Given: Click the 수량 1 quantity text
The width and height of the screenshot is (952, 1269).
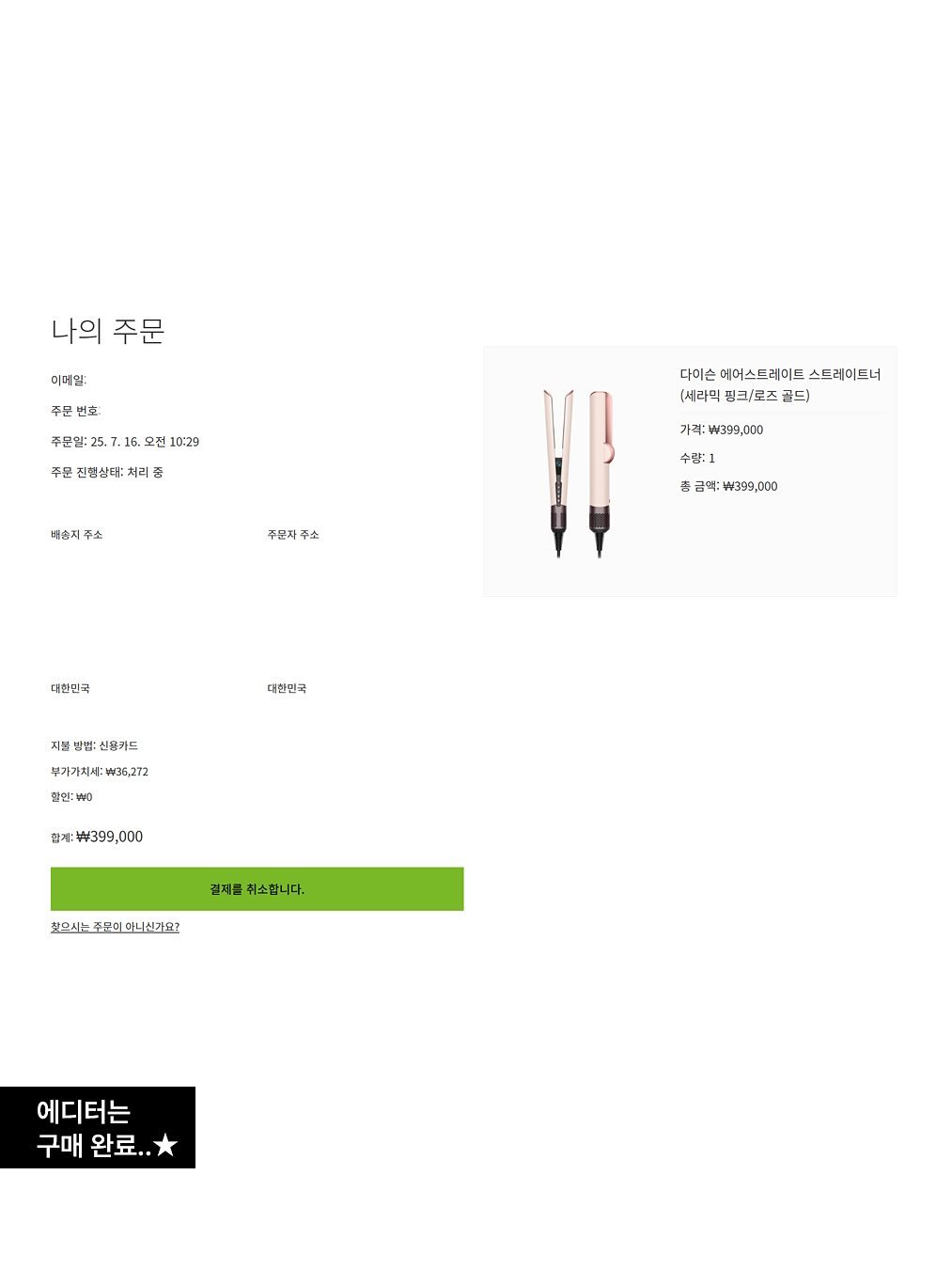Looking at the screenshot, I should [x=697, y=458].
